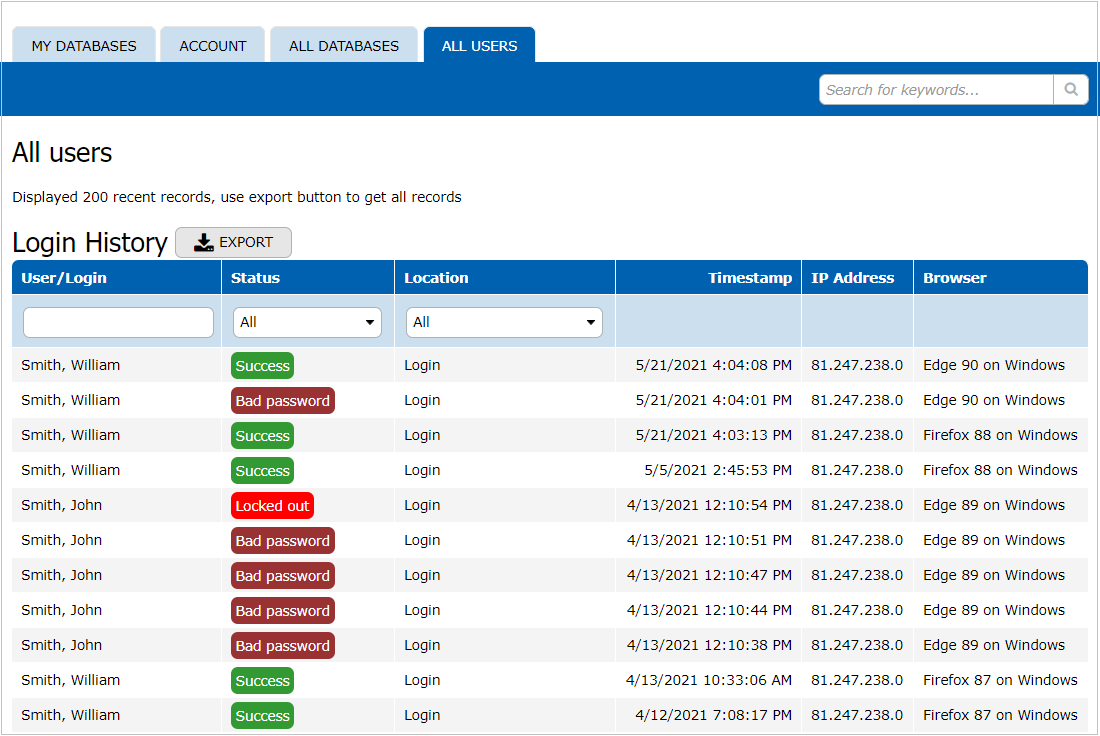Click timestamp 5/21/2021 4:03:13 PM
This screenshot has width=1100, height=736.
713,435
